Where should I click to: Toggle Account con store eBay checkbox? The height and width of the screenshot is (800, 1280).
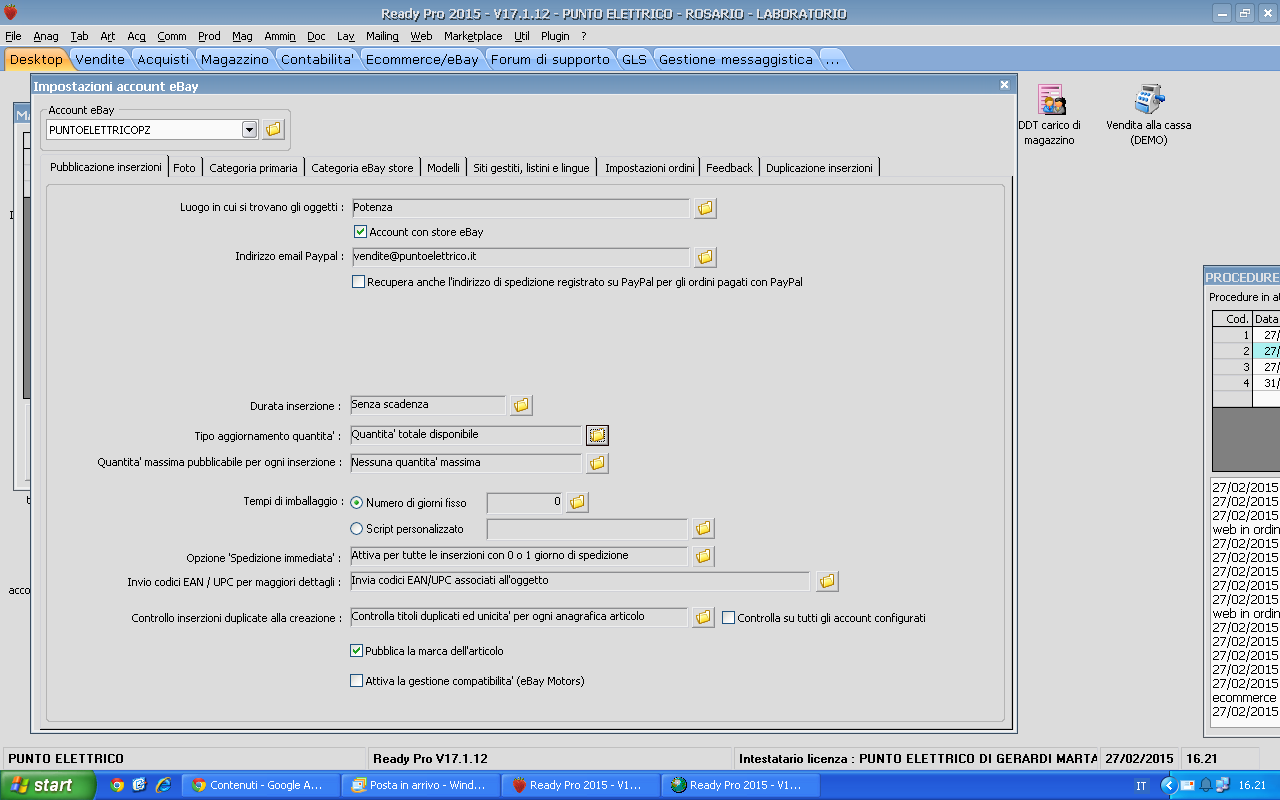361,232
